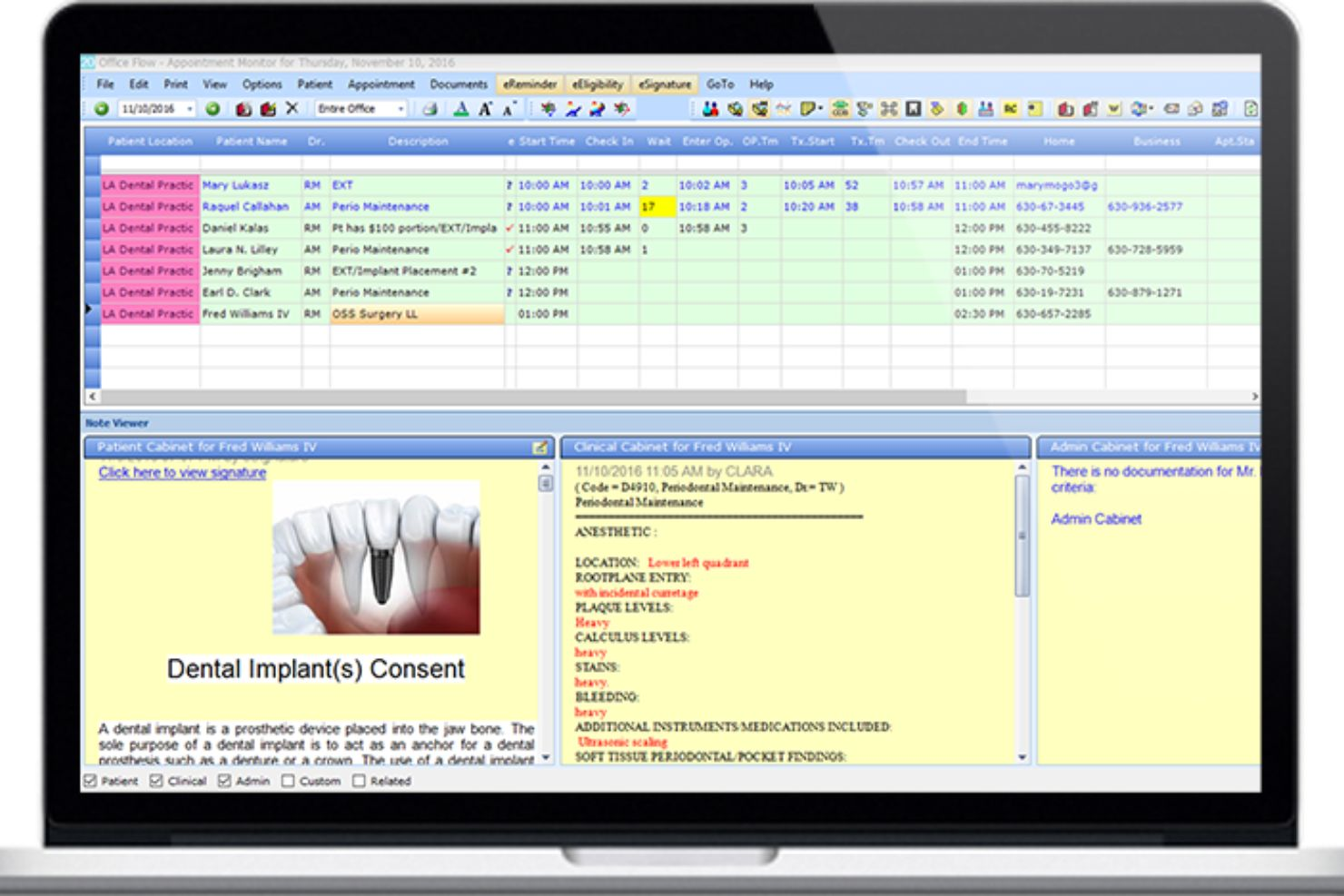The image size is (1344, 896).
Task: Click the red folder icon with a pencil
Action: [268, 109]
